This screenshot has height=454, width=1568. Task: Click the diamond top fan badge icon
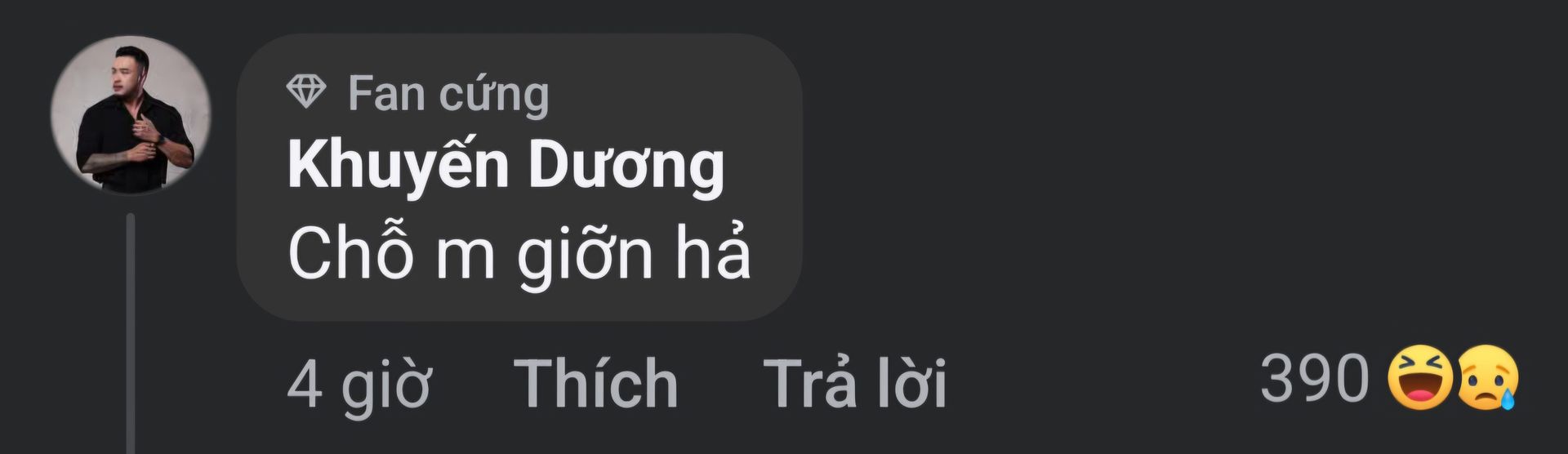click(x=306, y=91)
